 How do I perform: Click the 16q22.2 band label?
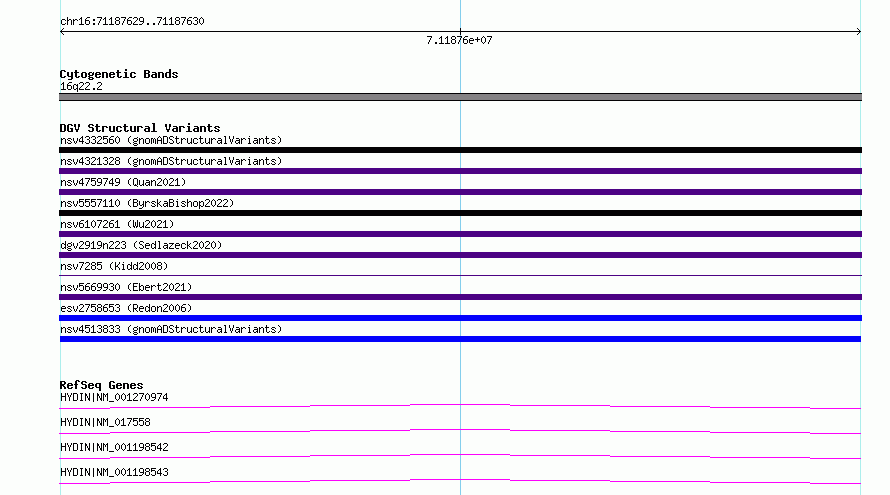point(81,86)
